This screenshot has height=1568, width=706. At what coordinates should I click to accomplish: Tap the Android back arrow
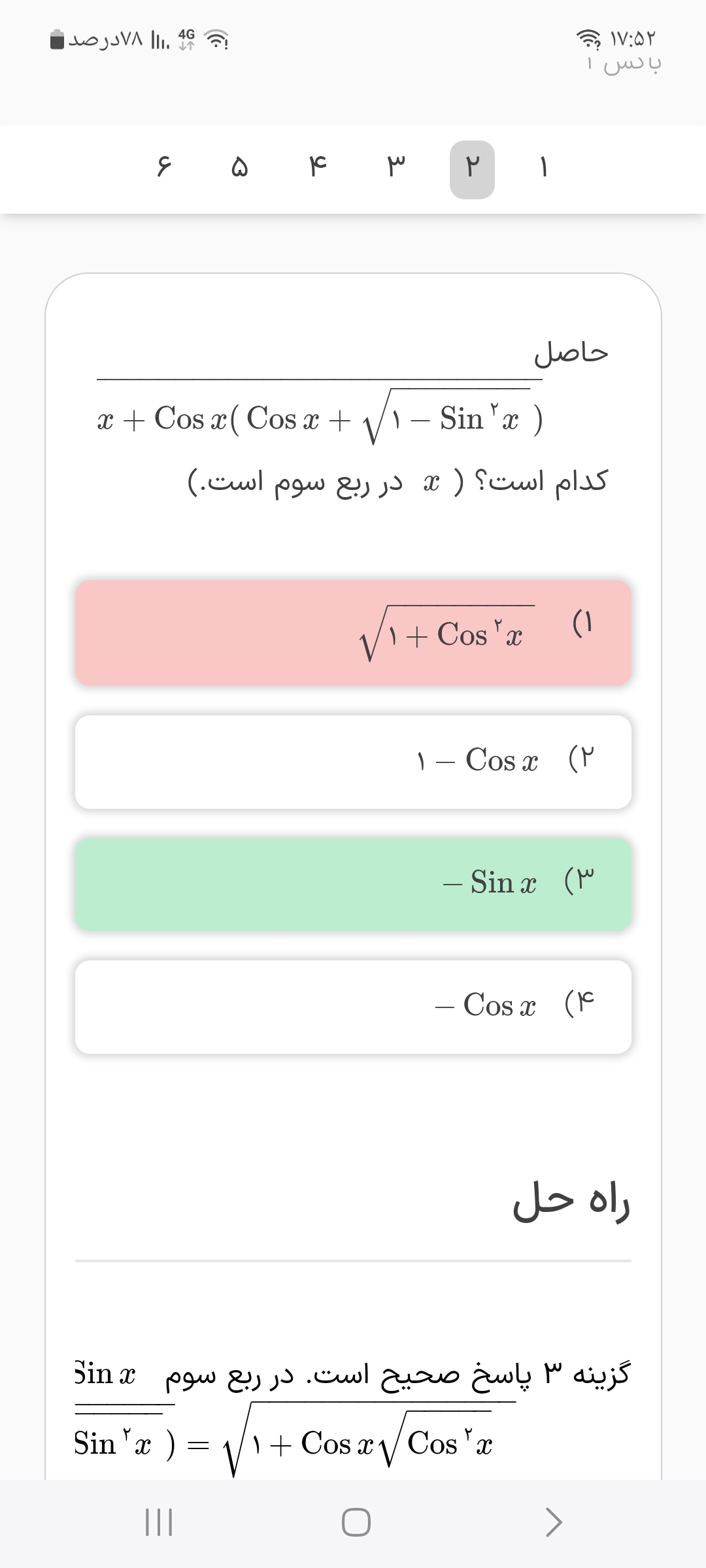tap(553, 1522)
